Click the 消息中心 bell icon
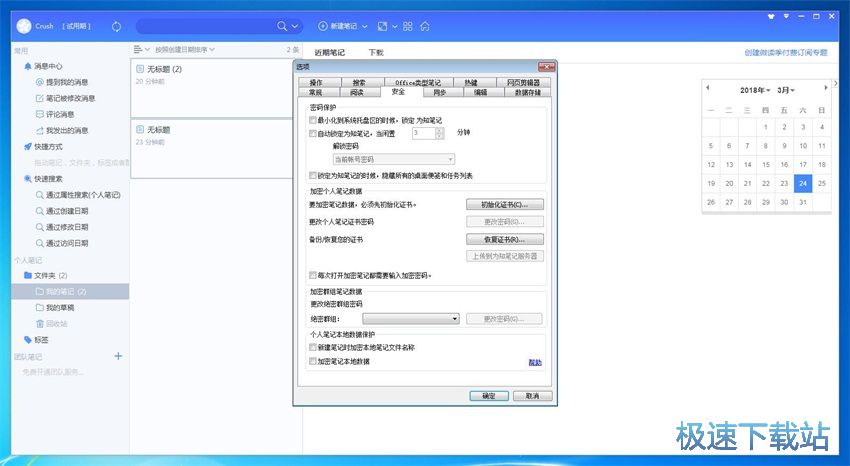850x466 pixels. pyautogui.click(x=28, y=66)
